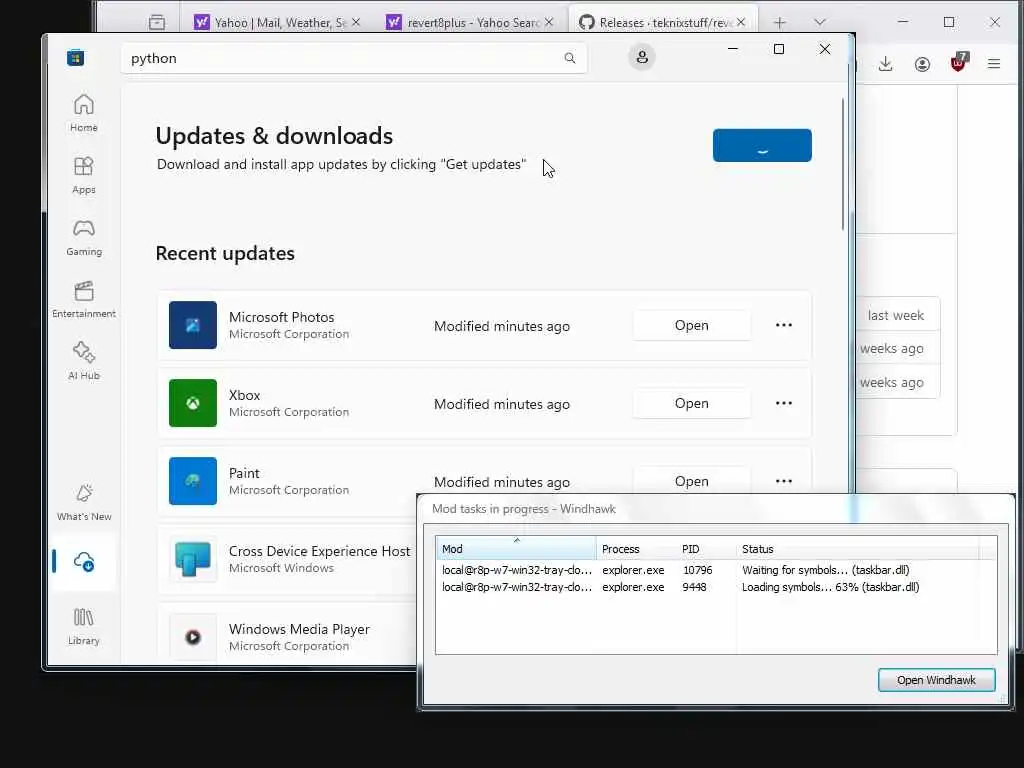Click the Windows Media Player icon

(193, 637)
